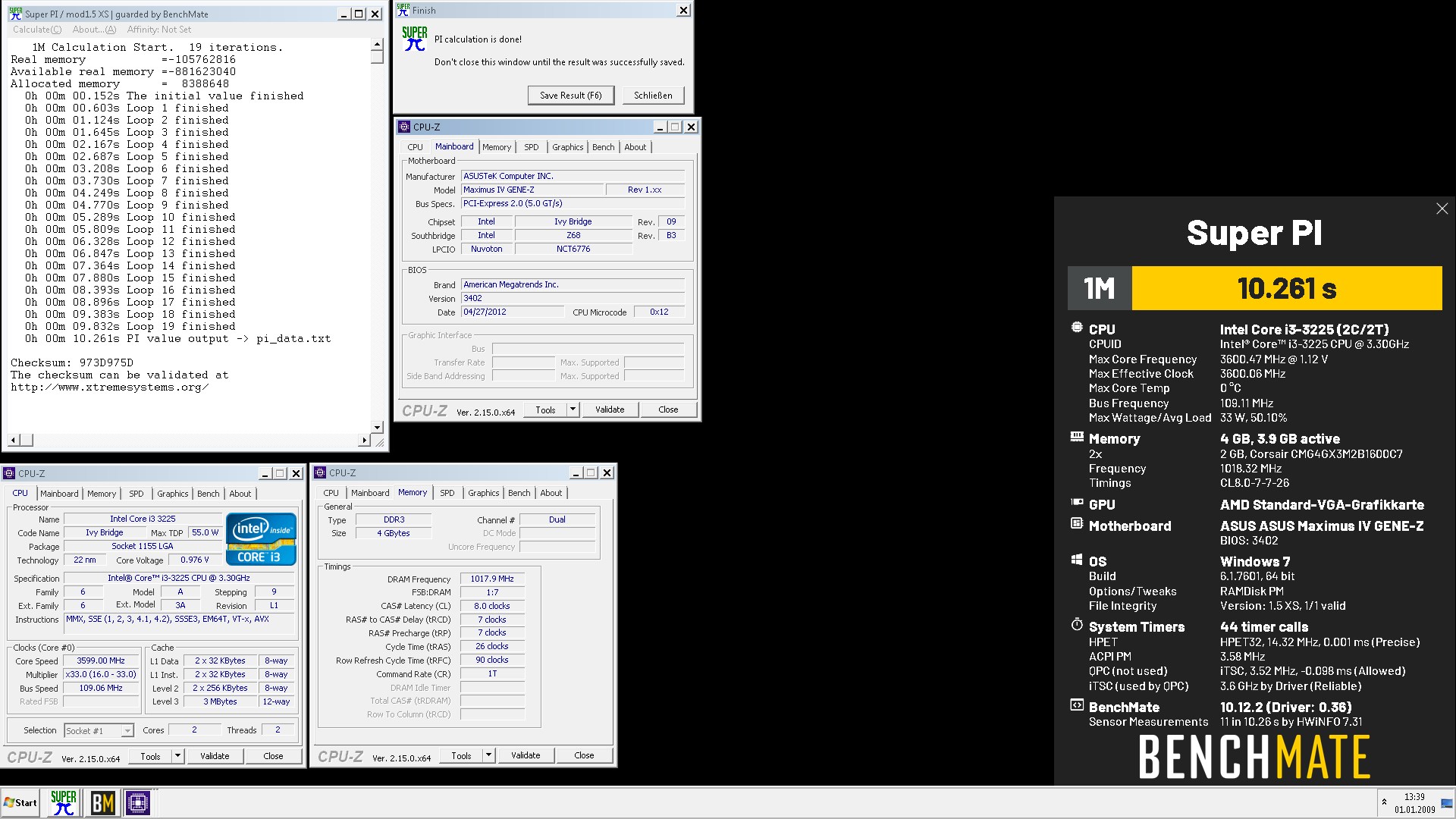This screenshot has width=1456, height=819.
Task: Select Mainboard tab in CPU-Z Memory window
Action: tap(370, 493)
